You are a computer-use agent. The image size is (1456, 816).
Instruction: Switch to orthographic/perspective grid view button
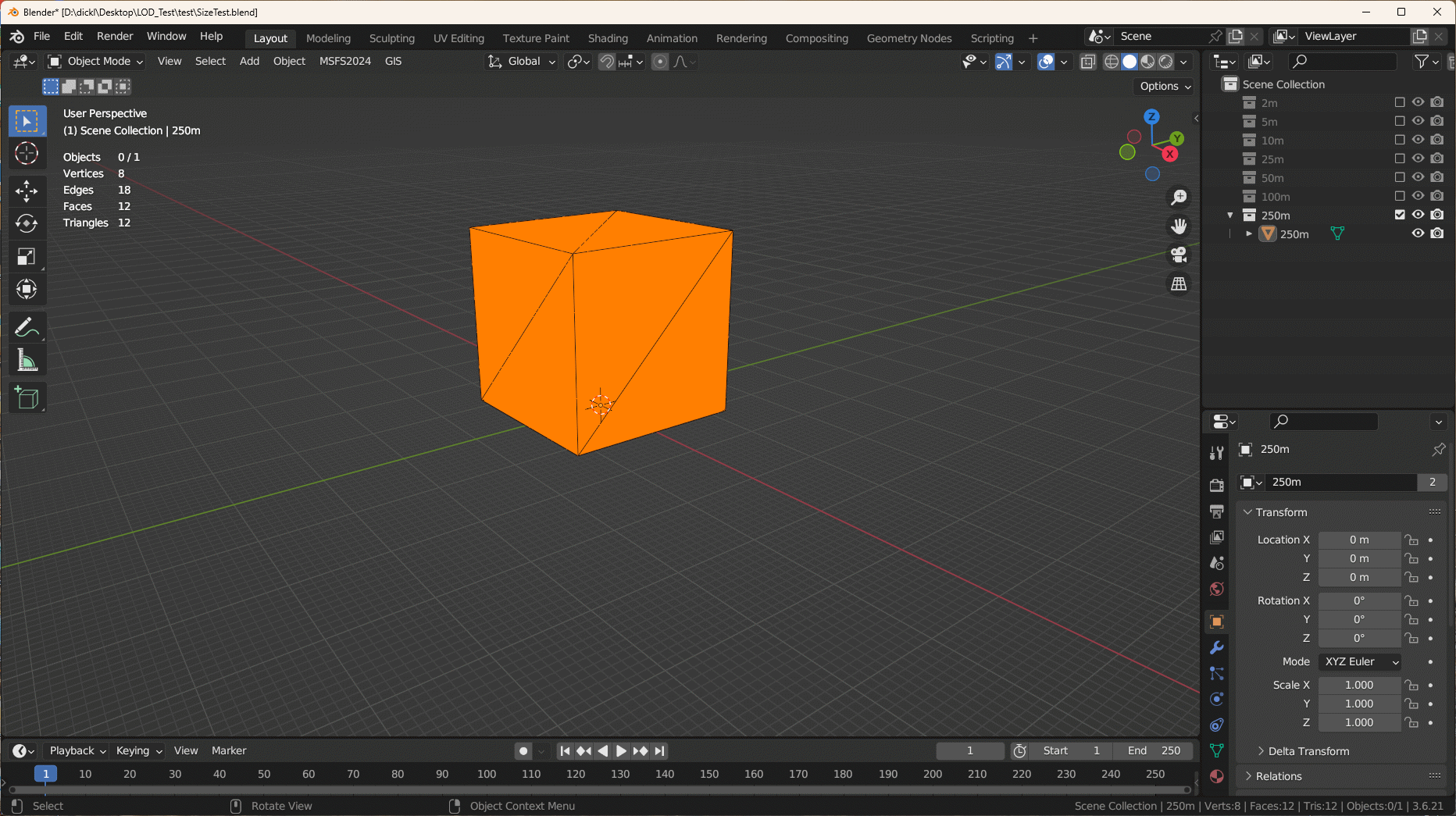1179,284
